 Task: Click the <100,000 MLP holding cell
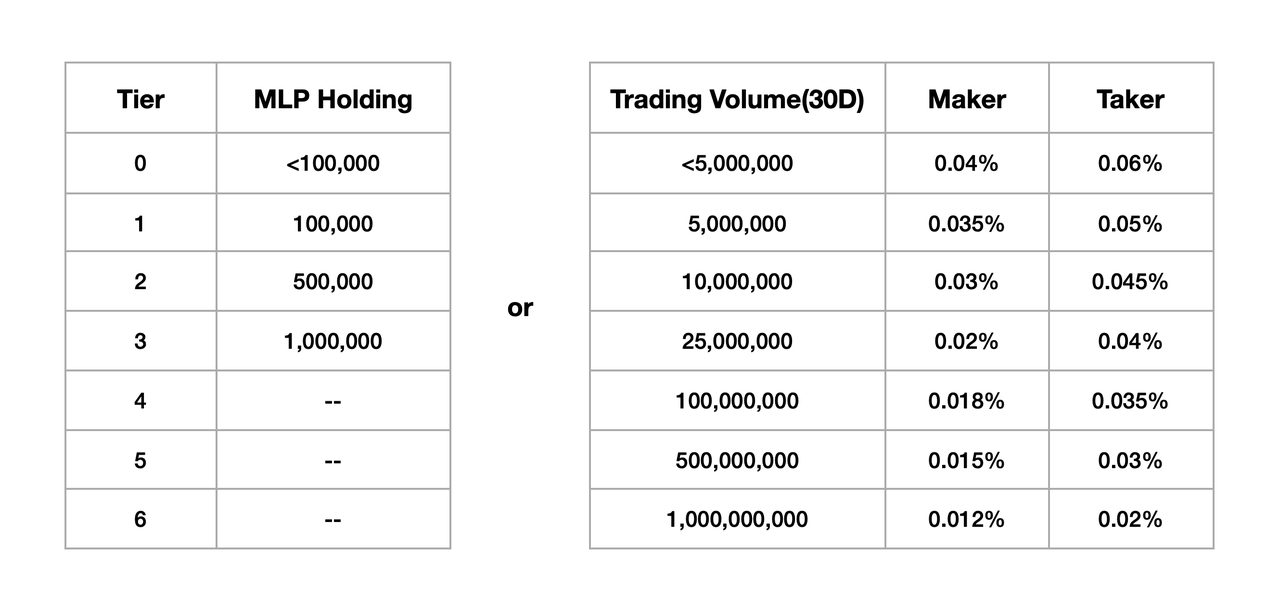(x=333, y=163)
